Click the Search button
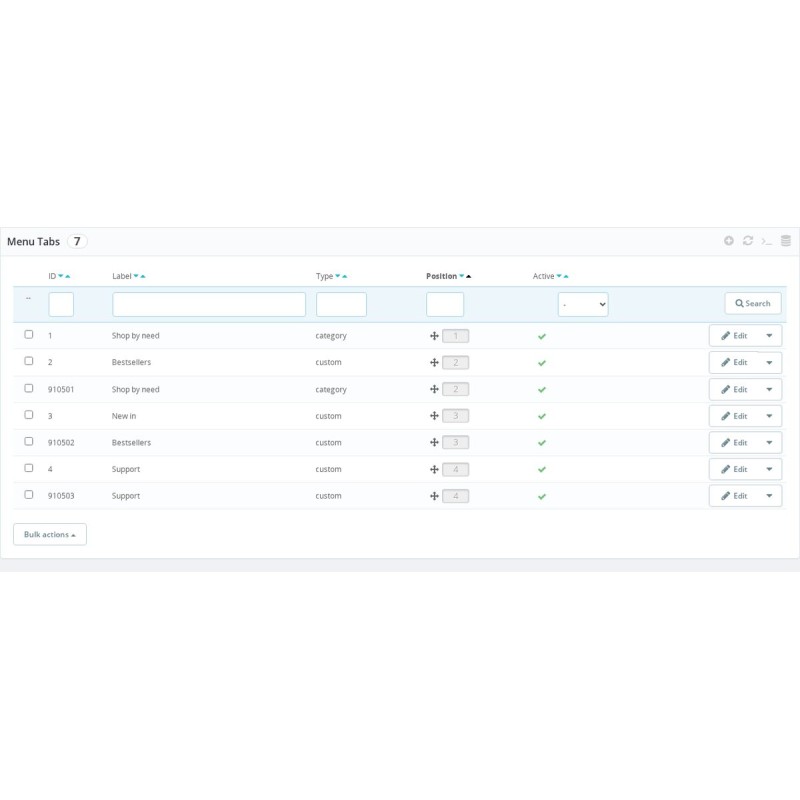800x800 pixels. click(753, 304)
